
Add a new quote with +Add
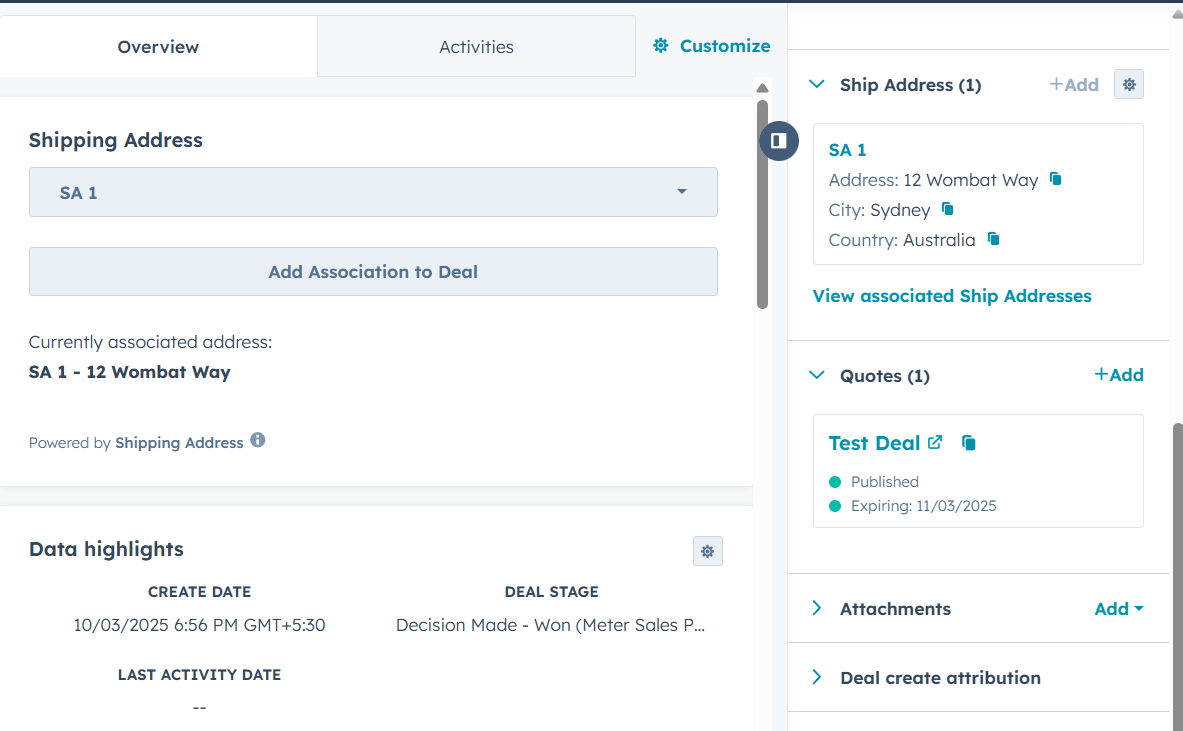(x=1119, y=374)
